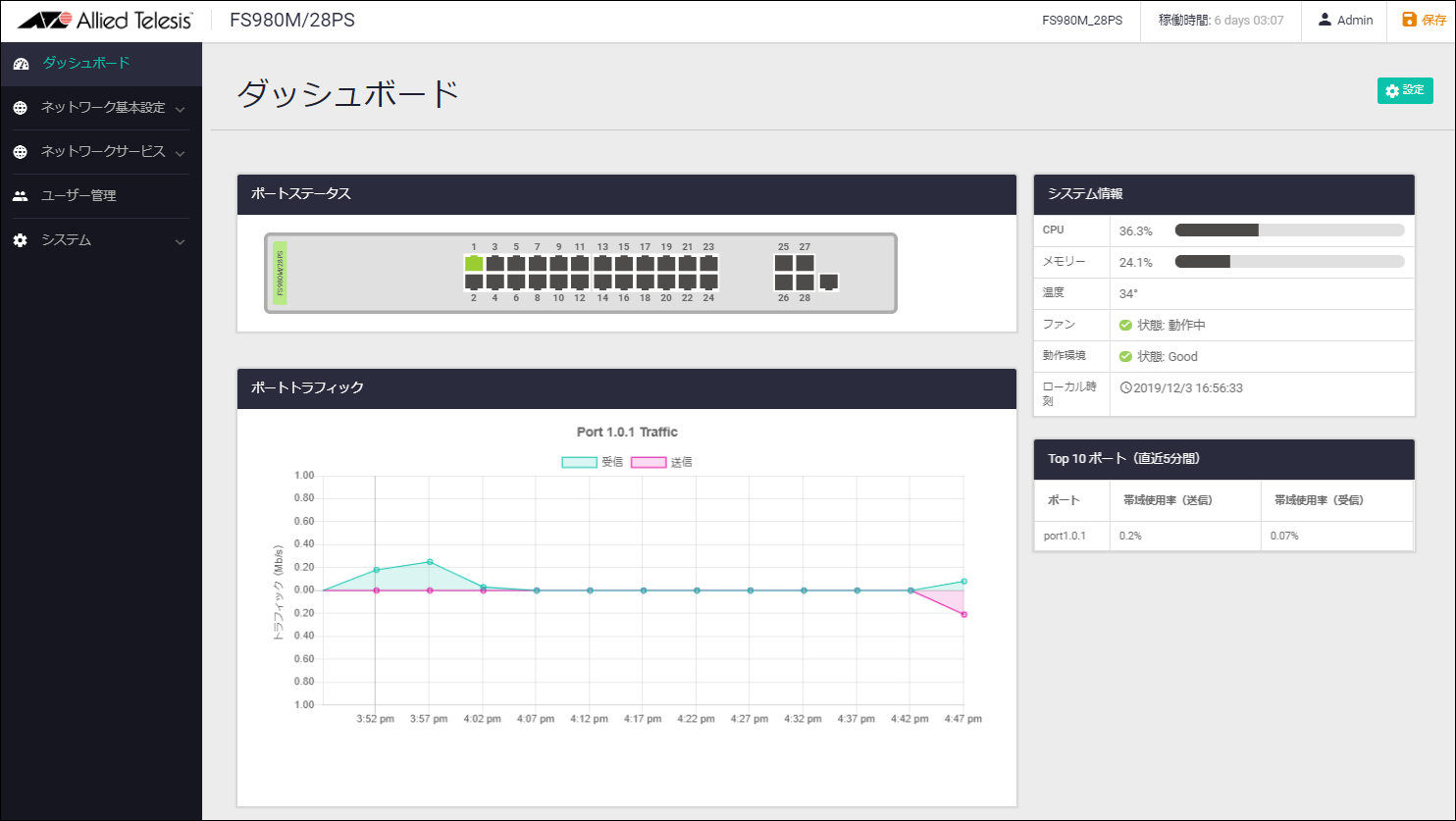Click the Allied Telesis logo
Image resolution: width=1456 pixels, height=821 pixels.
tap(104, 21)
